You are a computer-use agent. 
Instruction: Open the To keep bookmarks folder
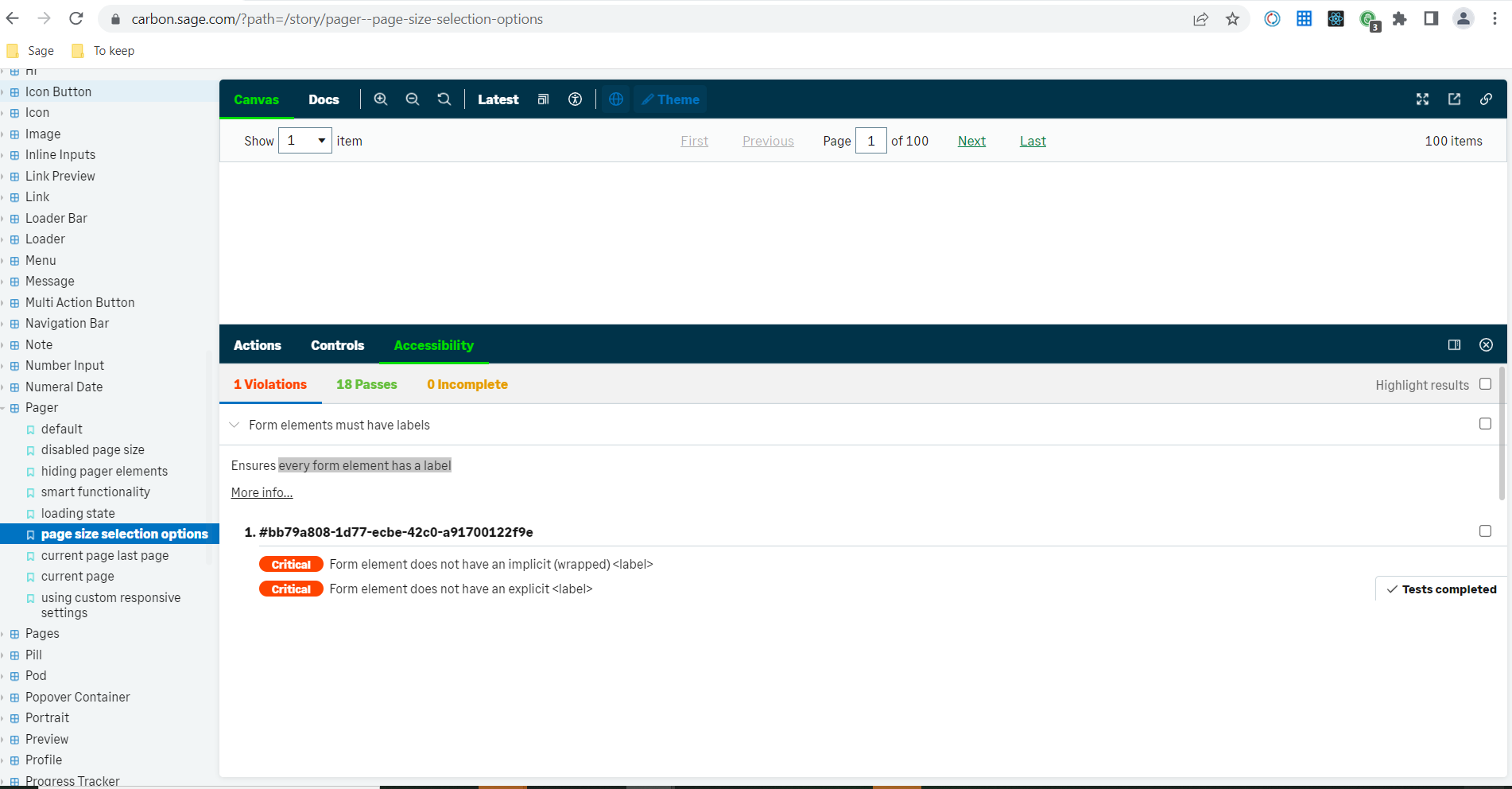tap(103, 51)
